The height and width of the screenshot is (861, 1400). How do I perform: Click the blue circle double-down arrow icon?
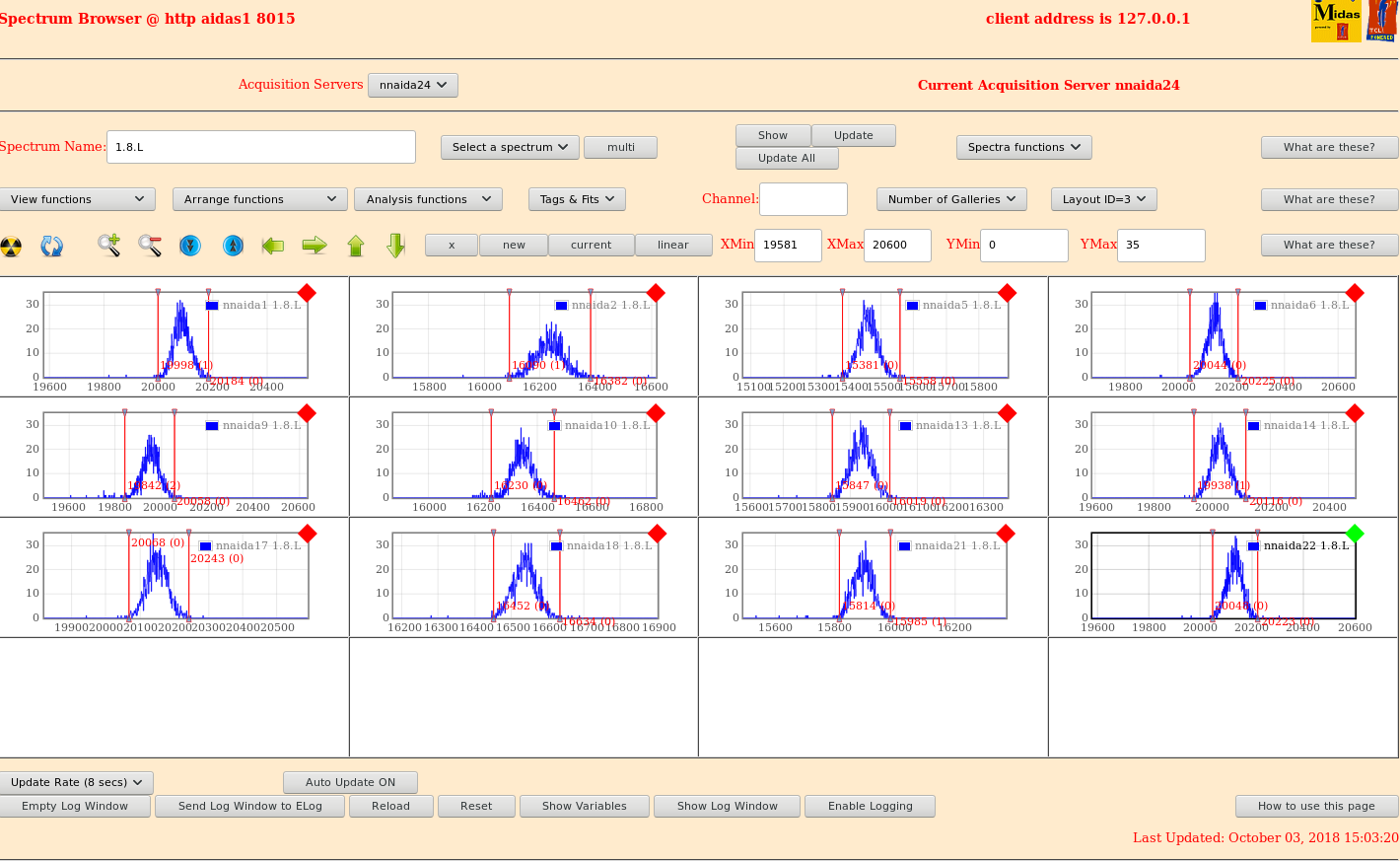click(x=190, y=246)
